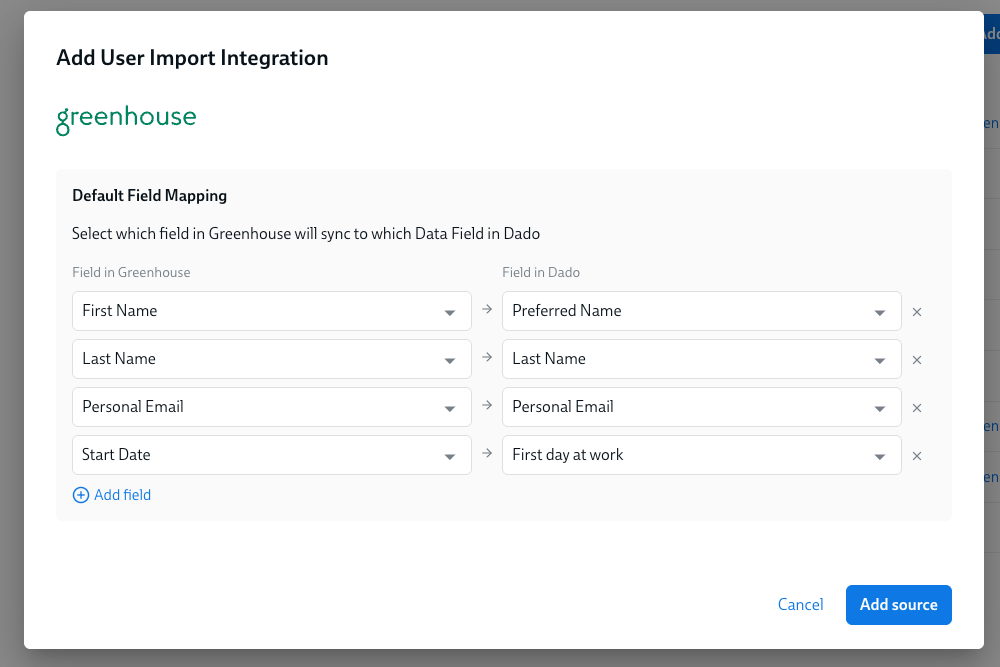Open the Start Date Greenhouse field dropdown
The height and width of the screenshot is (667, 1000).
coord(272,455)
